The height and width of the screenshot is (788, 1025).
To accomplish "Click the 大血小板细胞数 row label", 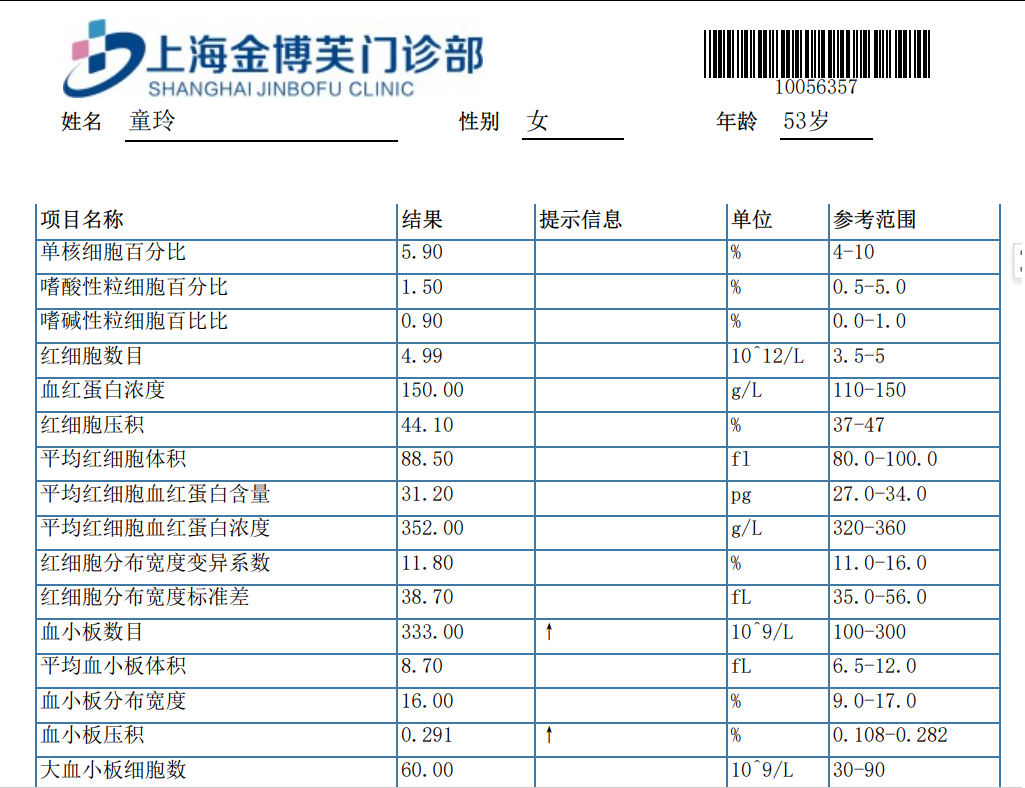I will (113, 770).
